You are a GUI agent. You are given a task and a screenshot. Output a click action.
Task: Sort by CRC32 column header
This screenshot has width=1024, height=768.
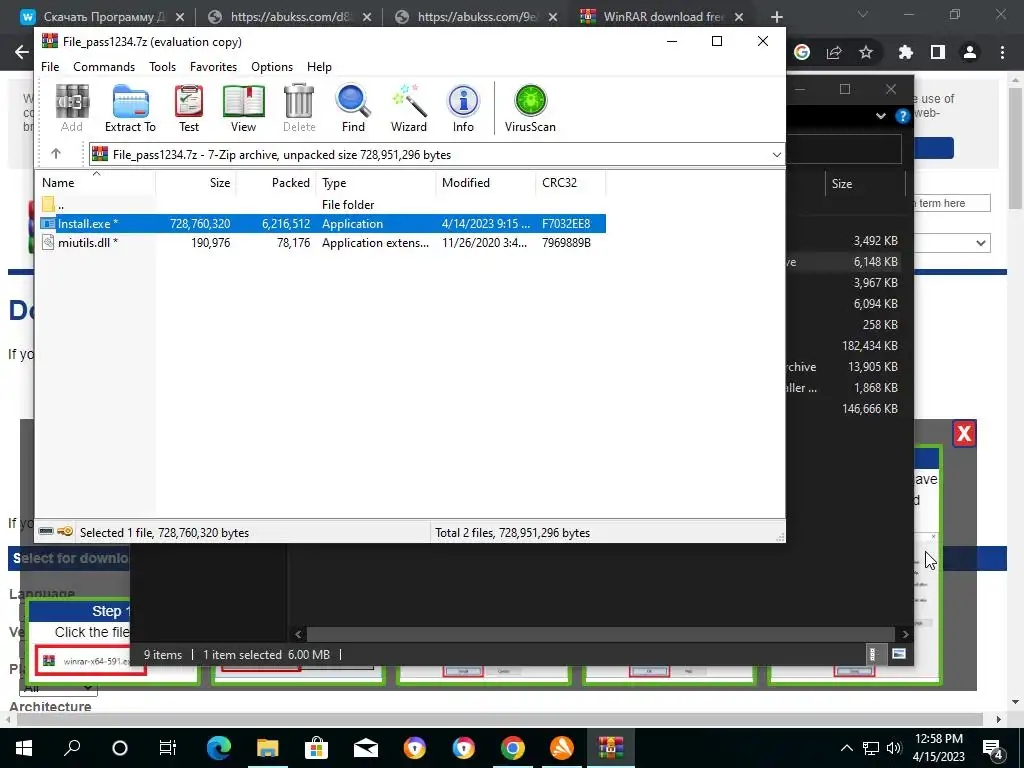570,183
